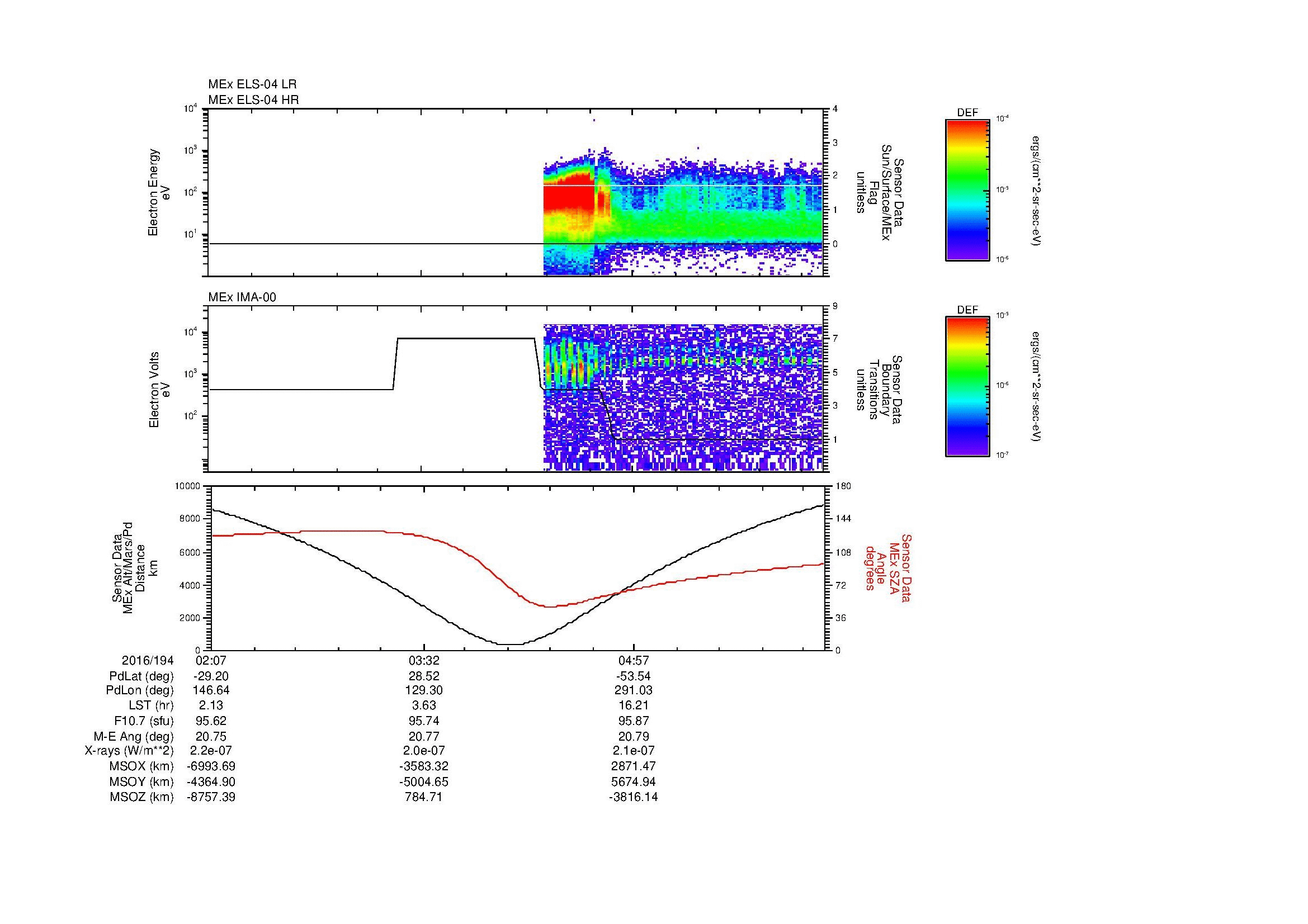Click the 'Boundary Transitions' right axis label
The width and height of the screenshot is (1308, 924).
(x=879, y=390)
